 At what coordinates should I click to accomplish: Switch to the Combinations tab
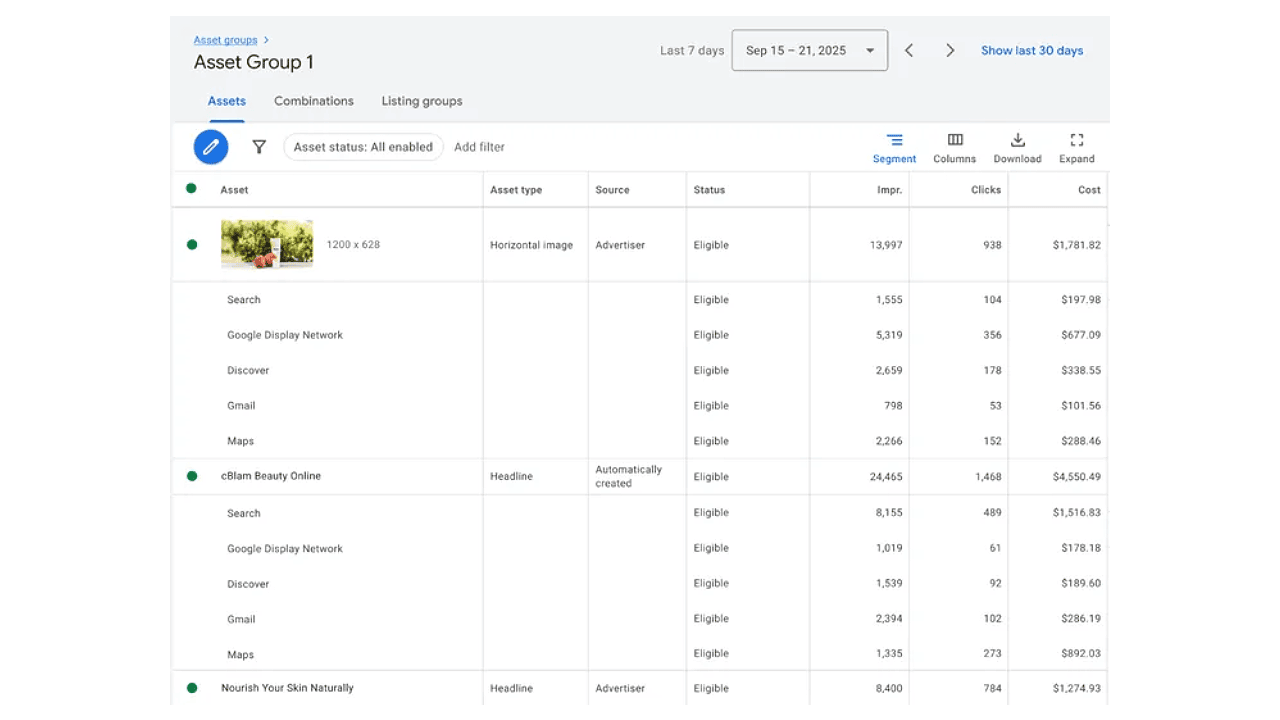314,101
